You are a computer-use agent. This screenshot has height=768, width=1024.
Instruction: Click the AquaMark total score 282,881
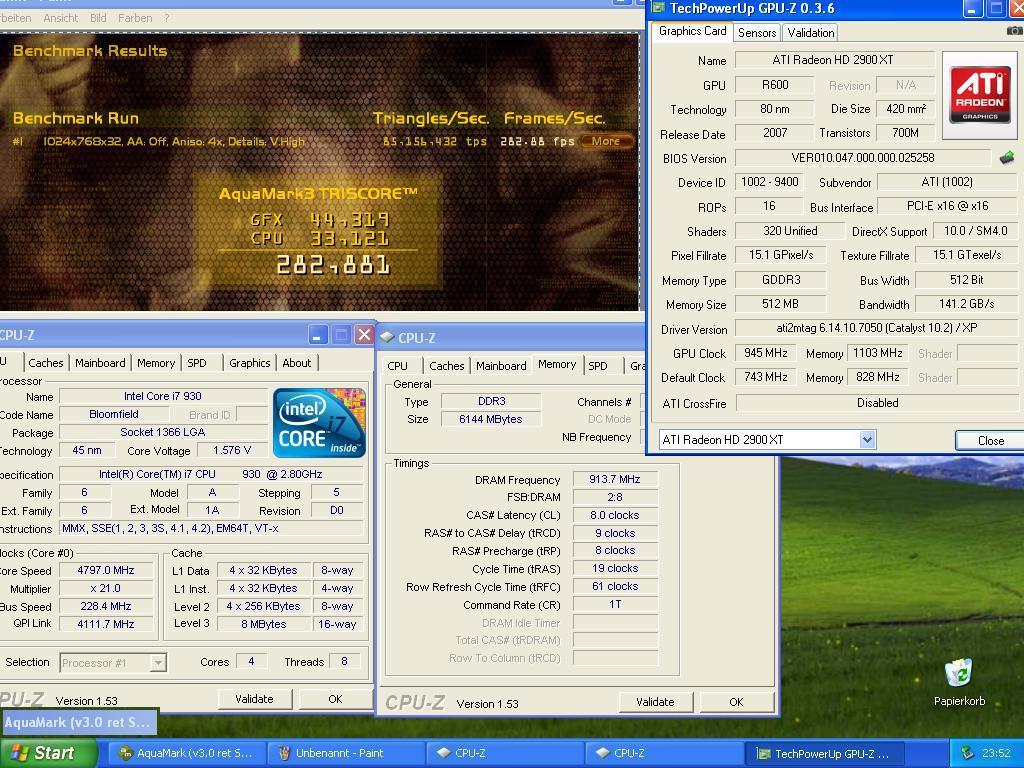click(x=333, y=264)
